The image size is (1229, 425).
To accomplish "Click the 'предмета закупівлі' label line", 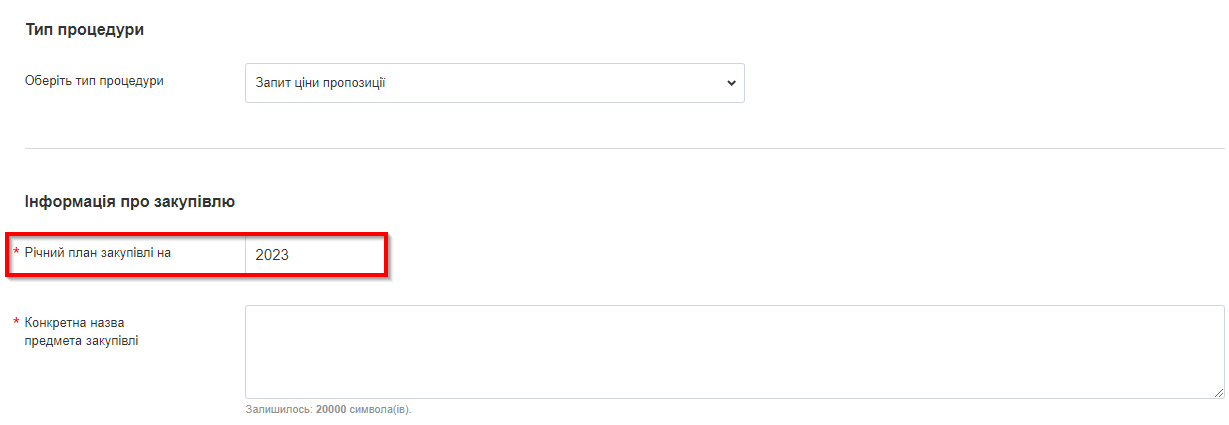I will click(x=82, y=341).
